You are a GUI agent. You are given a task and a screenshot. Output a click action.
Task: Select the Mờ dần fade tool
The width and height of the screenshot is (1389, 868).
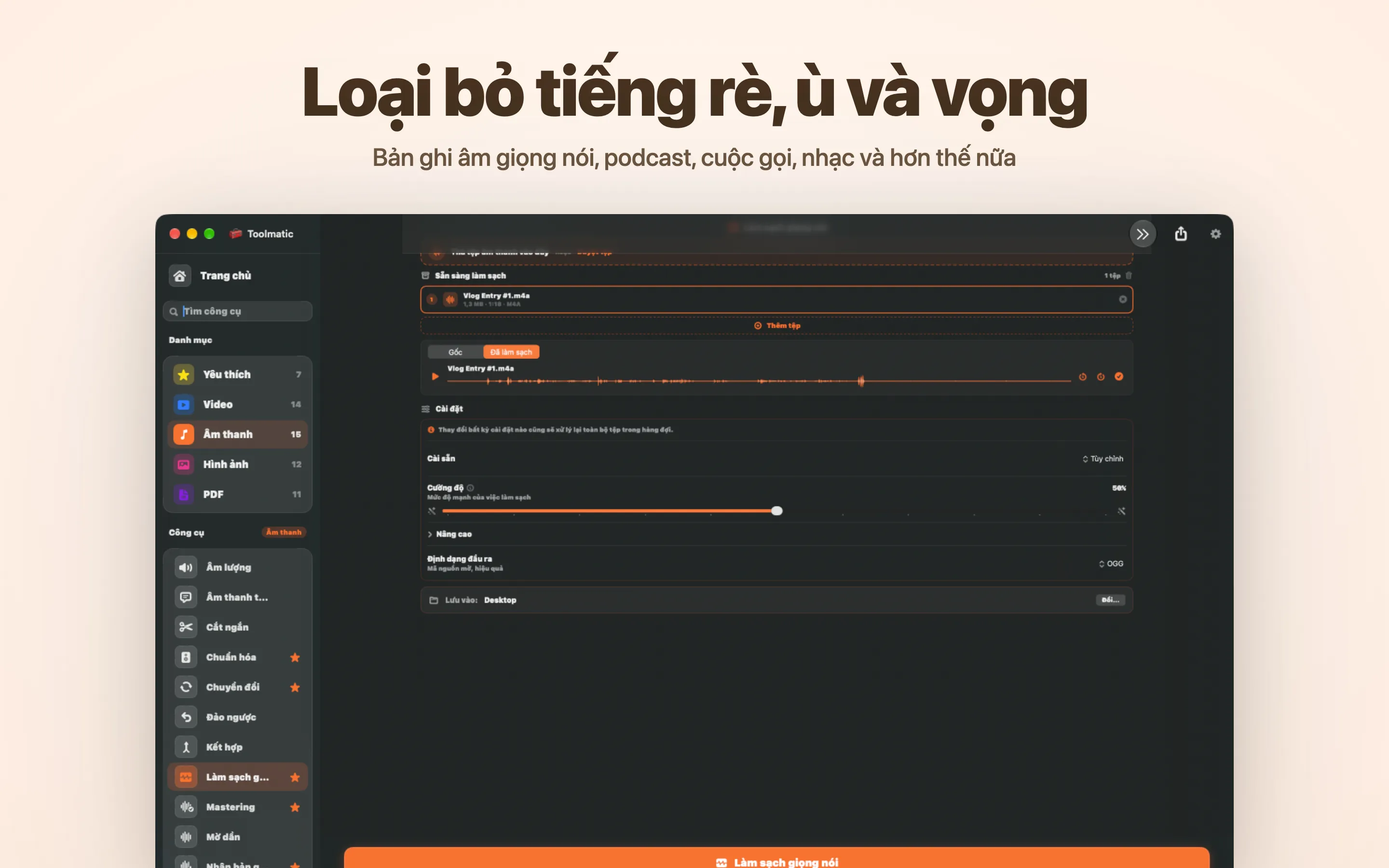[x=238, y=837]
